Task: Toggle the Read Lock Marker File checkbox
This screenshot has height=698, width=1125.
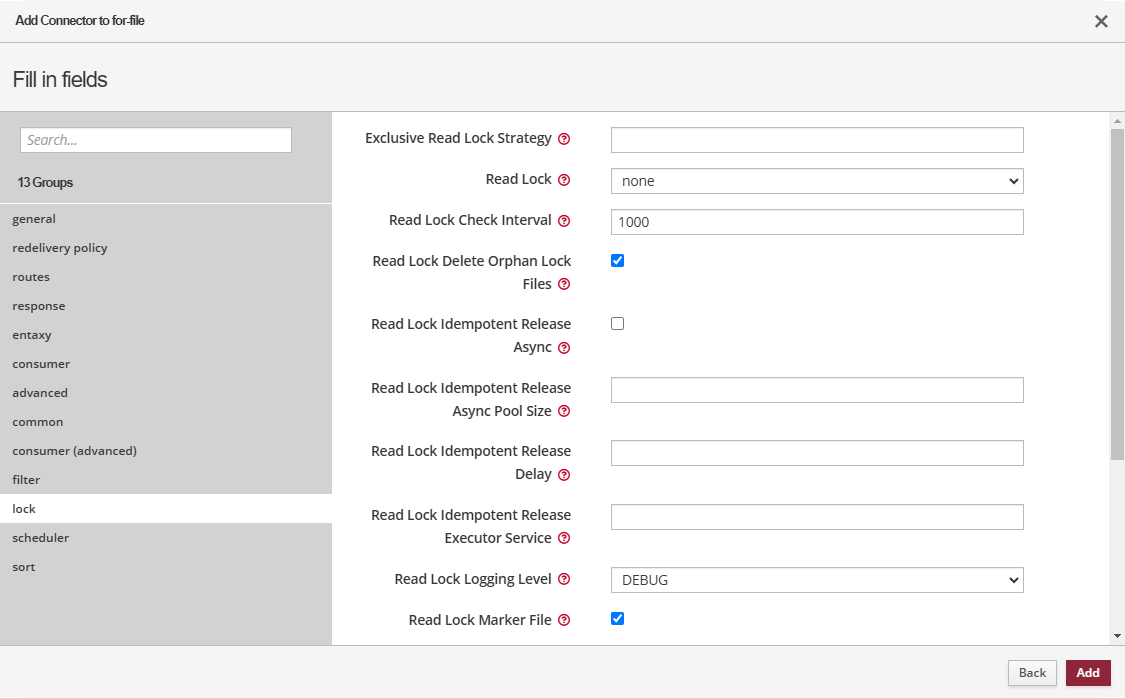Action: [x=617, y=619]
